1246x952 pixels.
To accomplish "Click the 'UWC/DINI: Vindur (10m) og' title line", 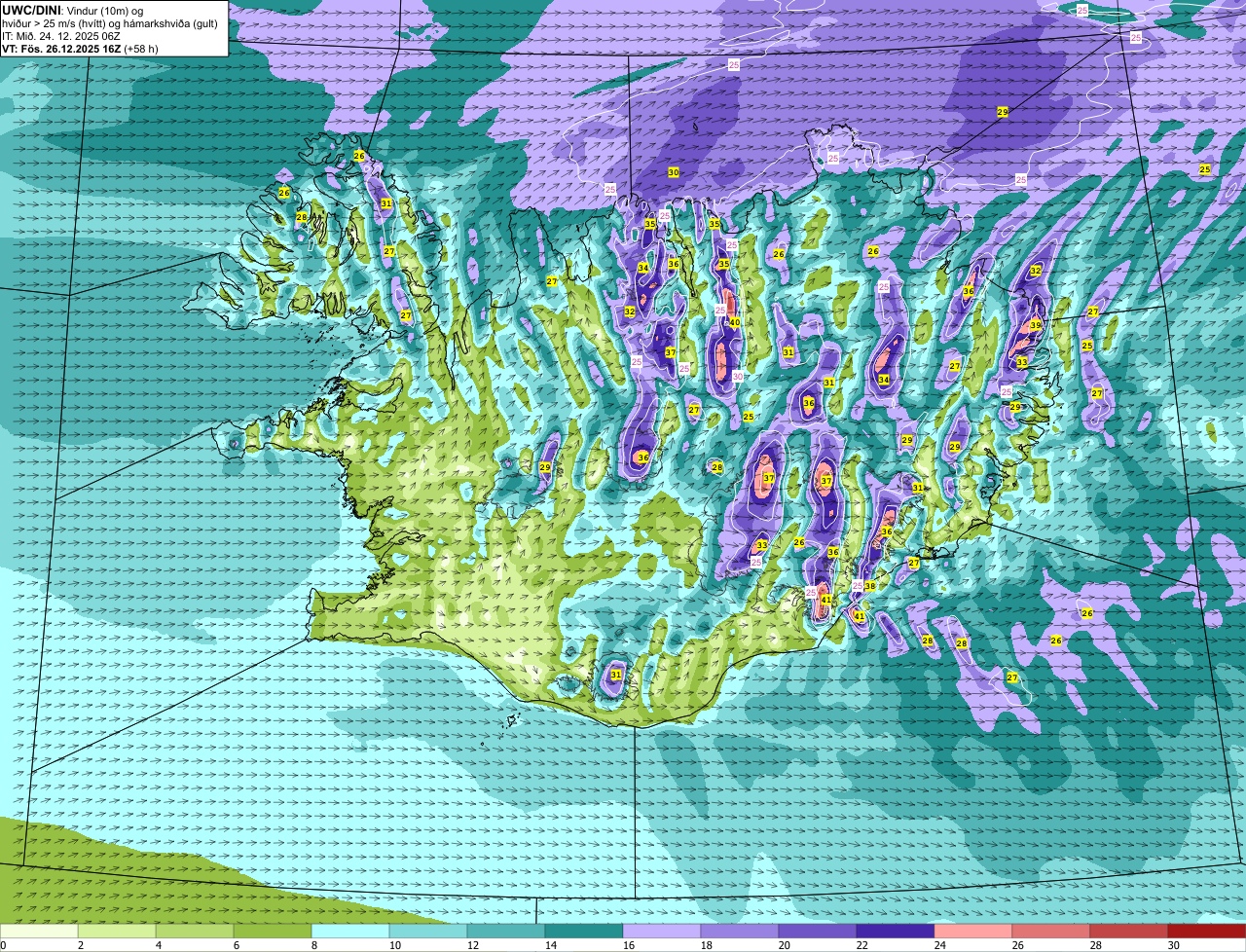I will click(x=73, y=11).
